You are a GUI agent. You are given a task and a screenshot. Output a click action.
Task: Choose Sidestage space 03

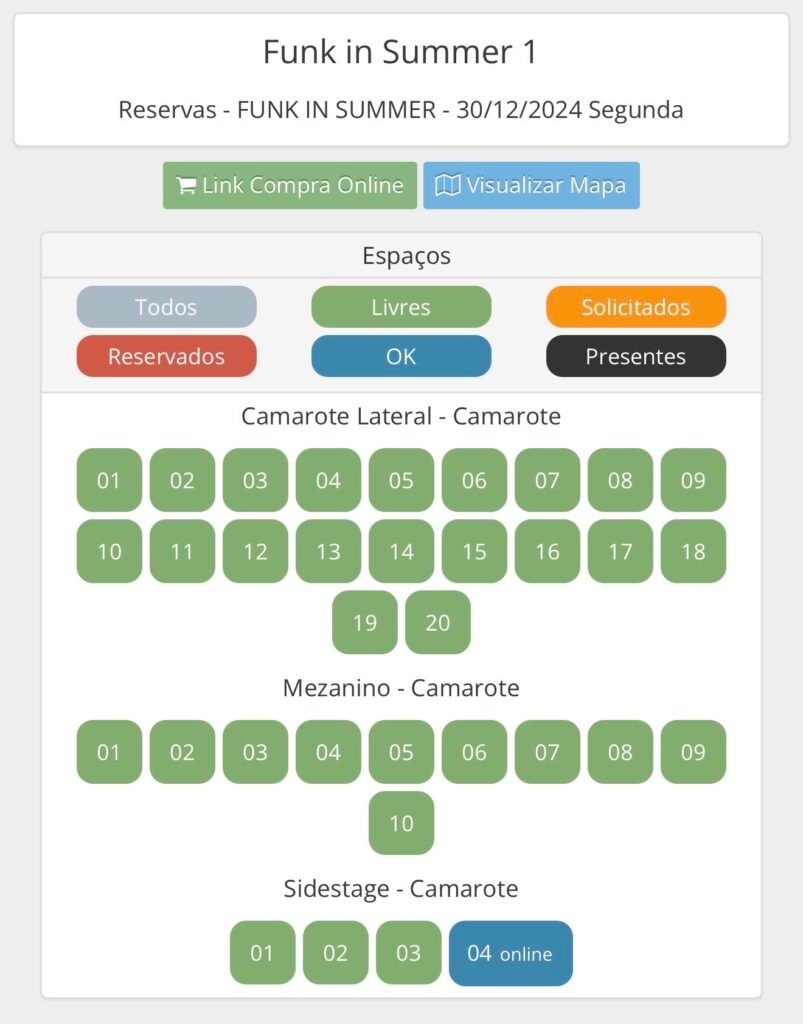coord(408,953)
